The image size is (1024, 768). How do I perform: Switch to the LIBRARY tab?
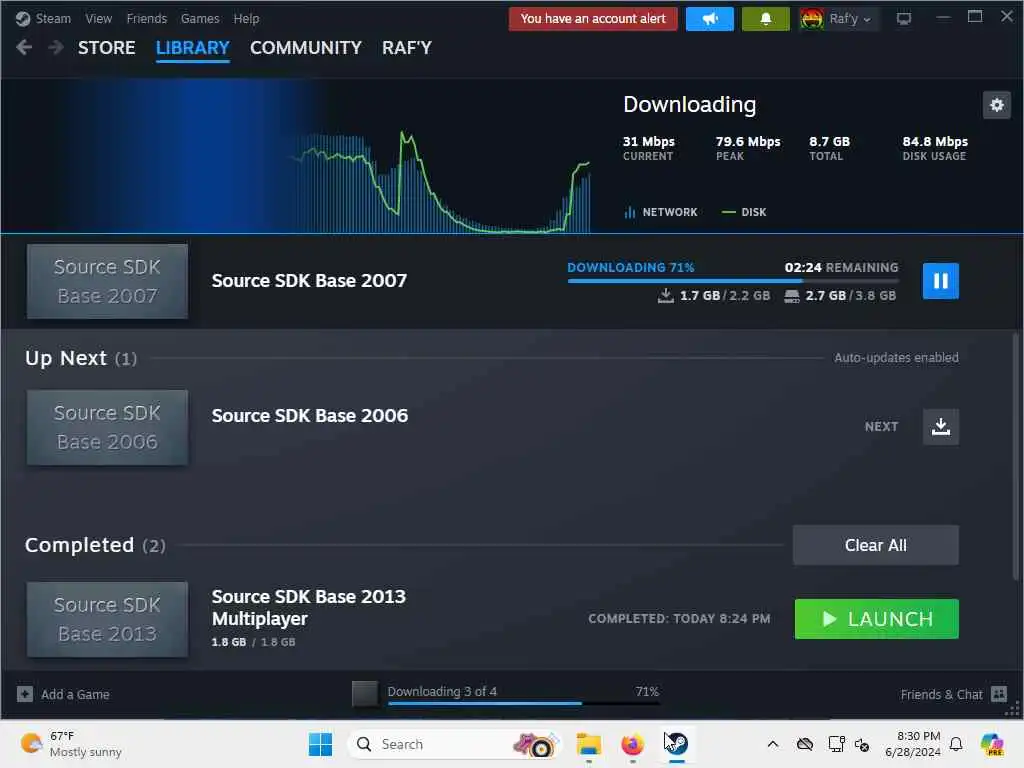click(193, 48)
